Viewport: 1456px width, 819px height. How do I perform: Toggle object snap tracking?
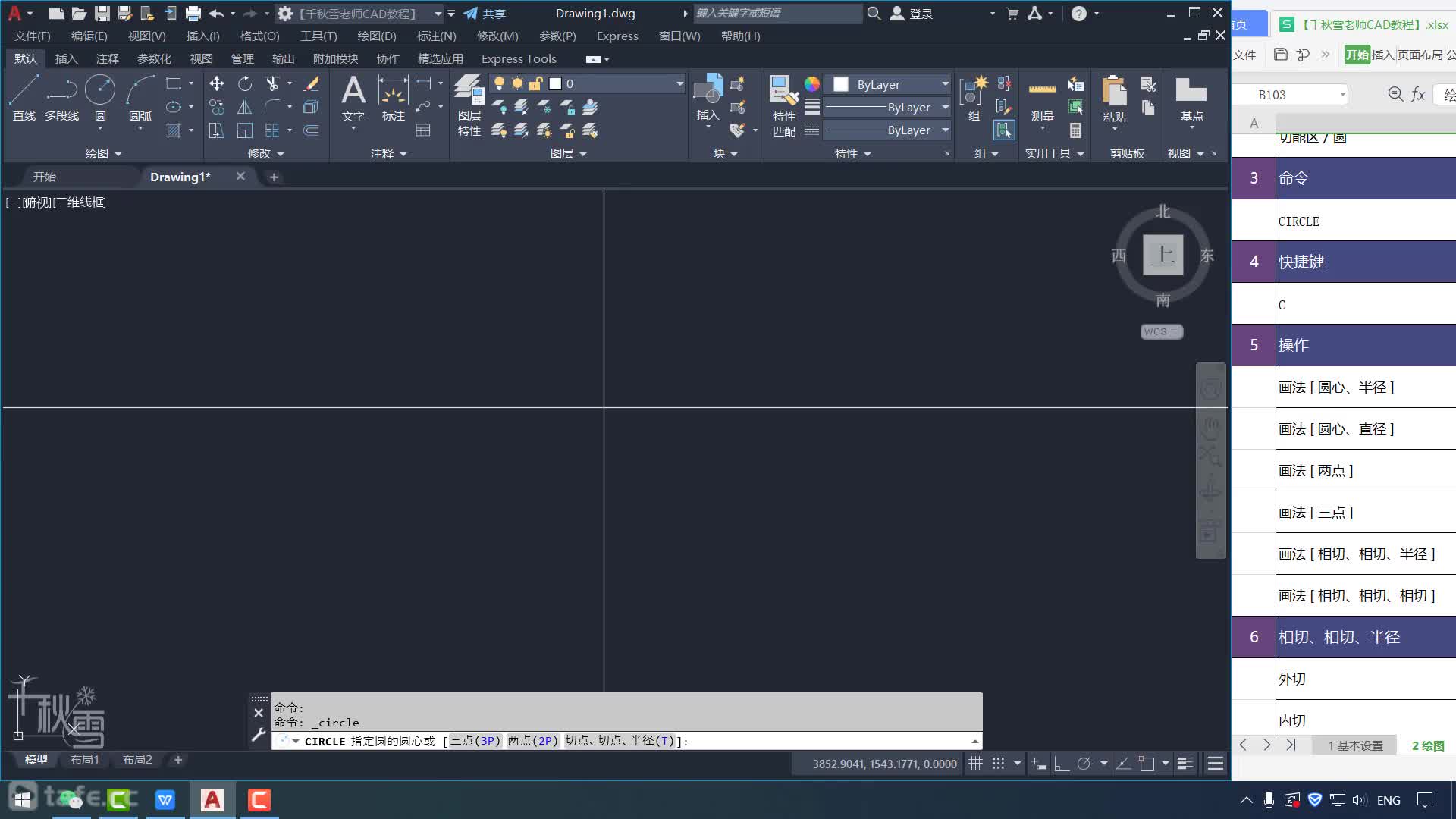[1124, 764]
